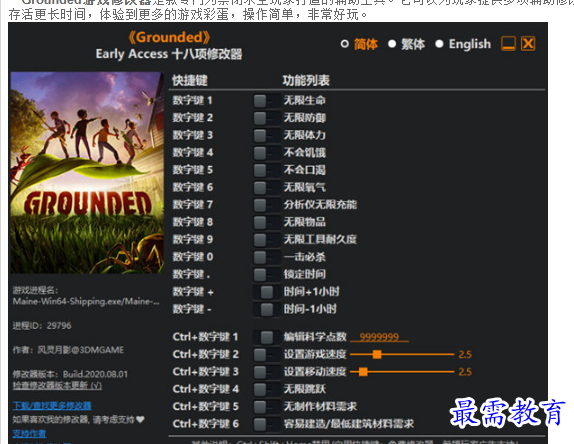Toggle the 分析仪无限充能 switch
Image resolution: width=574 pixels, height=444 pixels.
[x=266, y=205]
